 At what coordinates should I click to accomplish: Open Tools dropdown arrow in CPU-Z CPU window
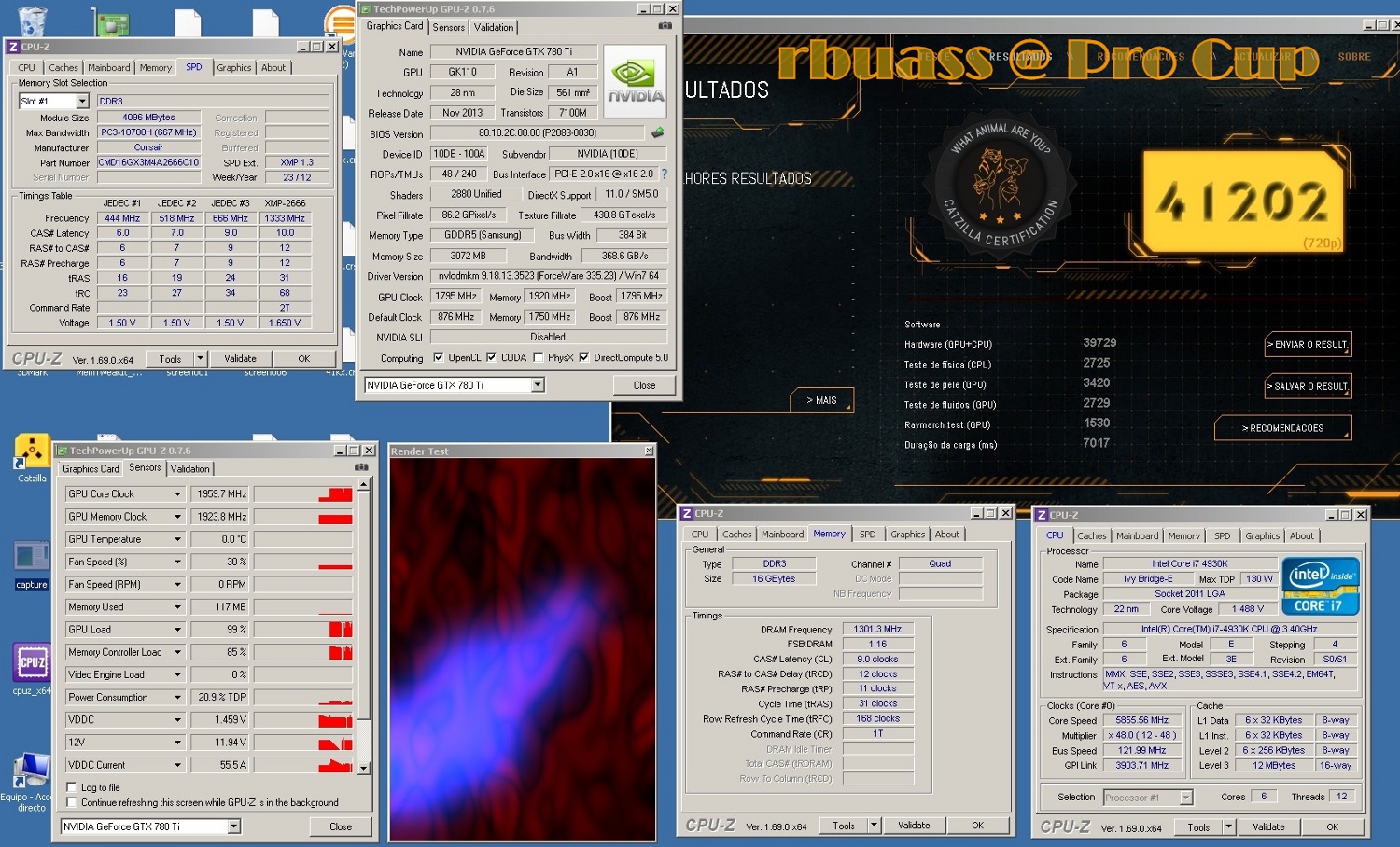click(x=1228, y=826)
